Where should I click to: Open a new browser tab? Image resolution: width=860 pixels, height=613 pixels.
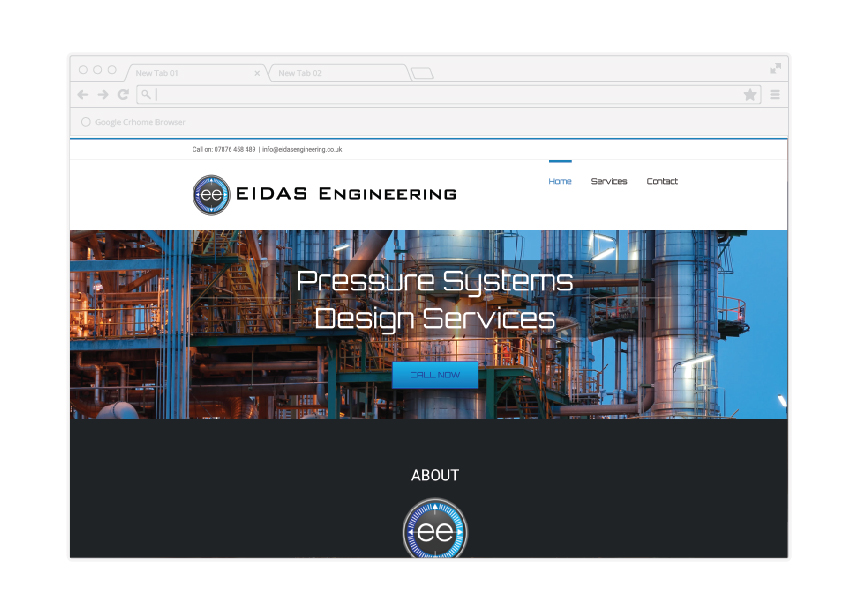423,73
